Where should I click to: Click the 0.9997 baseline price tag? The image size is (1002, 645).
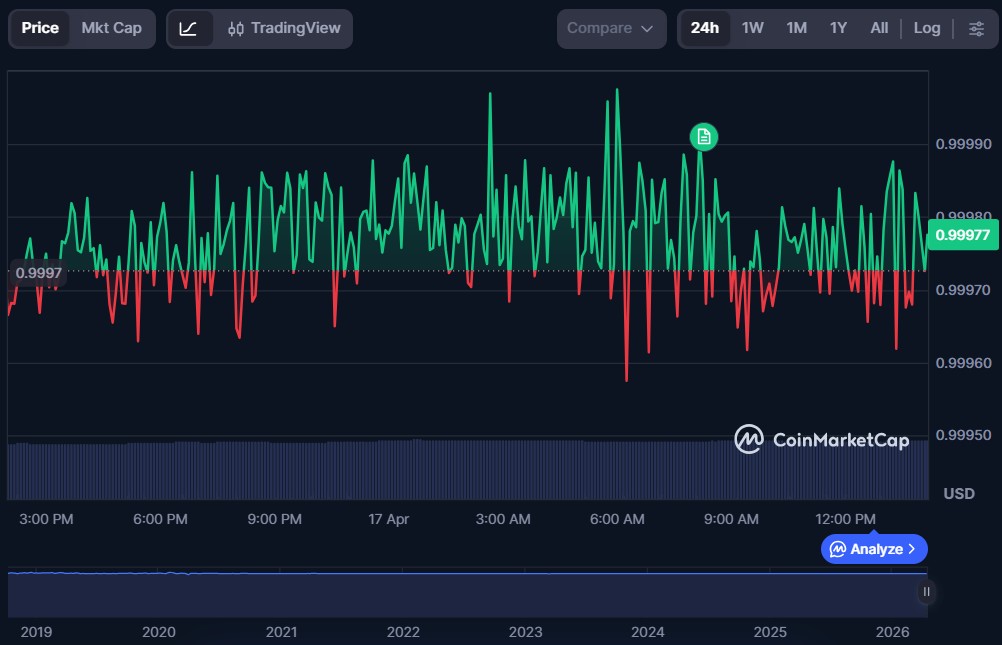[x=38, y=272]
